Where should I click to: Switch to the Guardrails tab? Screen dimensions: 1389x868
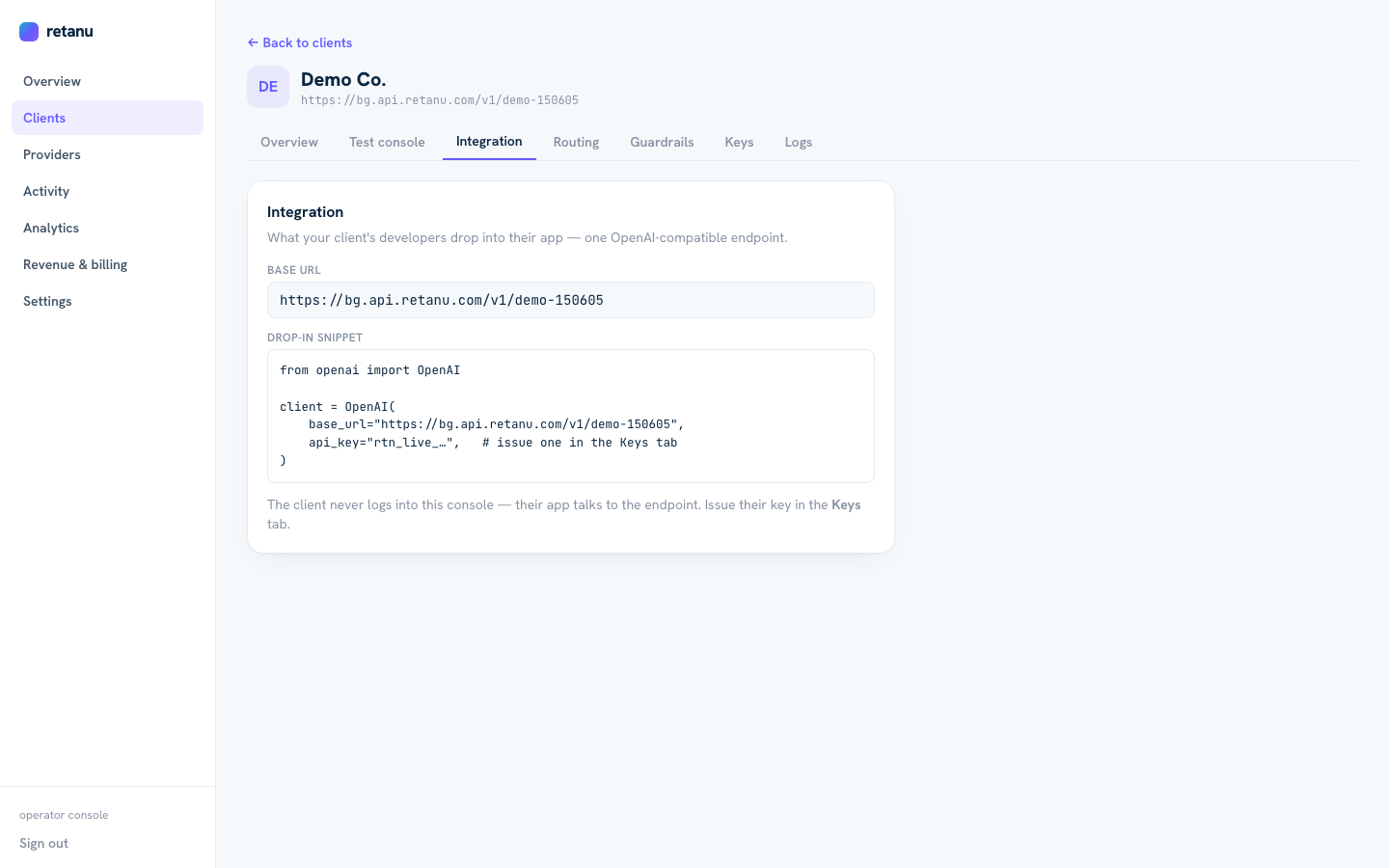662,142
